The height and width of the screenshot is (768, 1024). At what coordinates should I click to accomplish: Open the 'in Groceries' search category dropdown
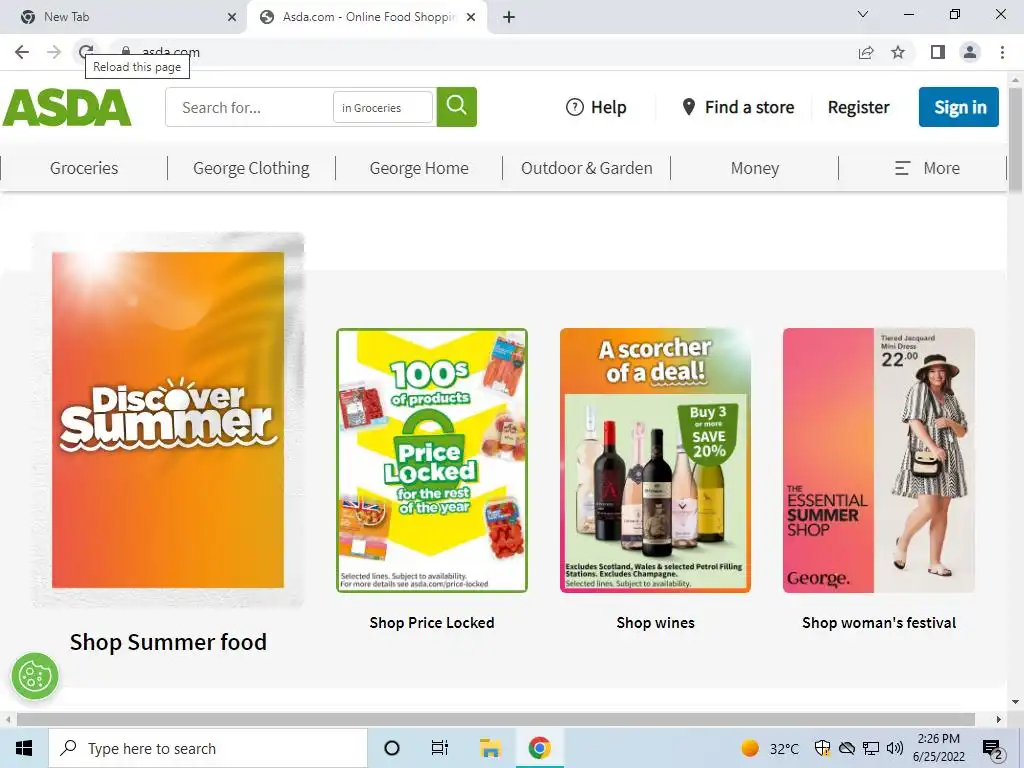(x=383, y=108)
